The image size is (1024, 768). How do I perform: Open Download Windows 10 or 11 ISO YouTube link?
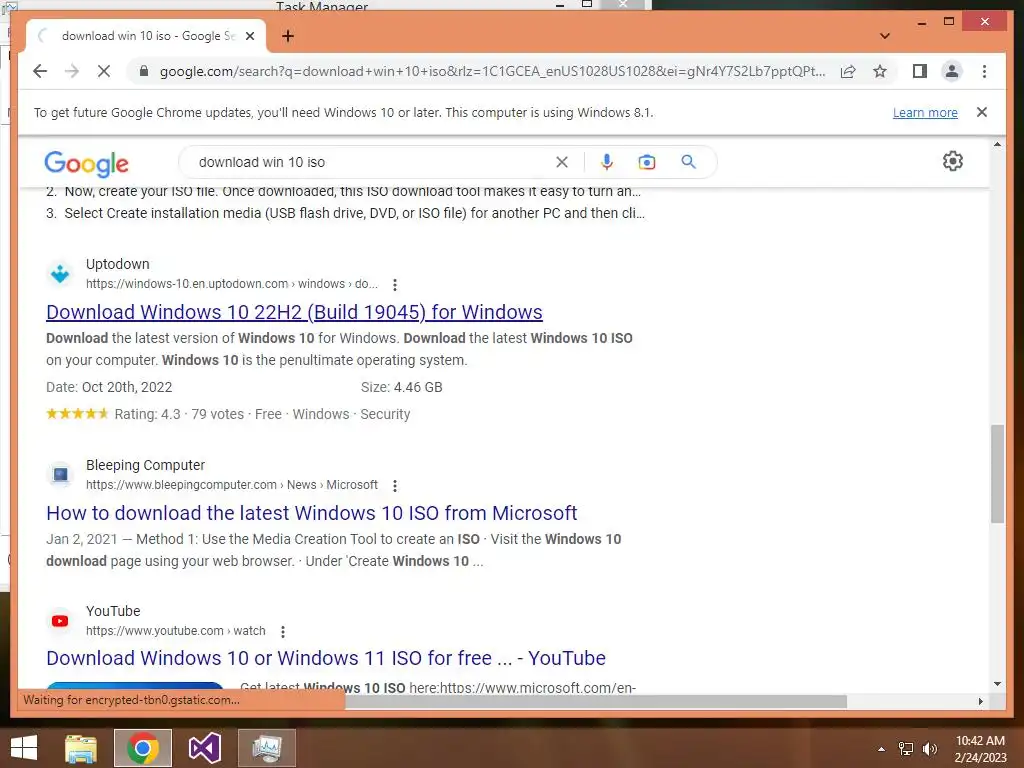click(x=326, y=658)
